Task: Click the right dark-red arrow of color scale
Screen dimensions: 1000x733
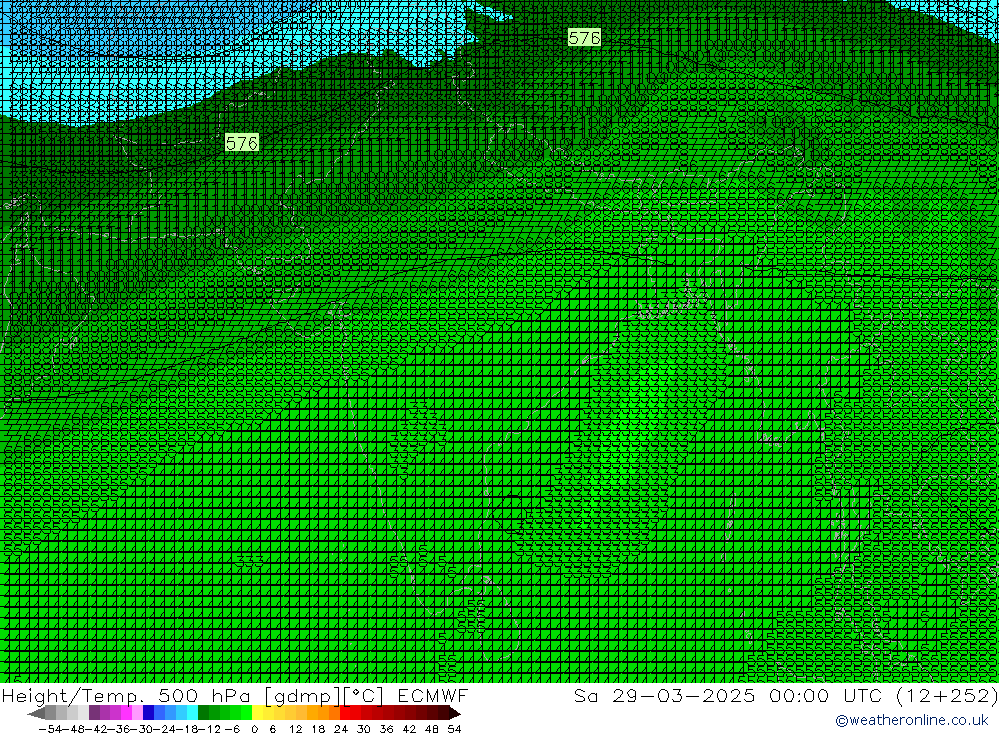Action: [455, 713]
